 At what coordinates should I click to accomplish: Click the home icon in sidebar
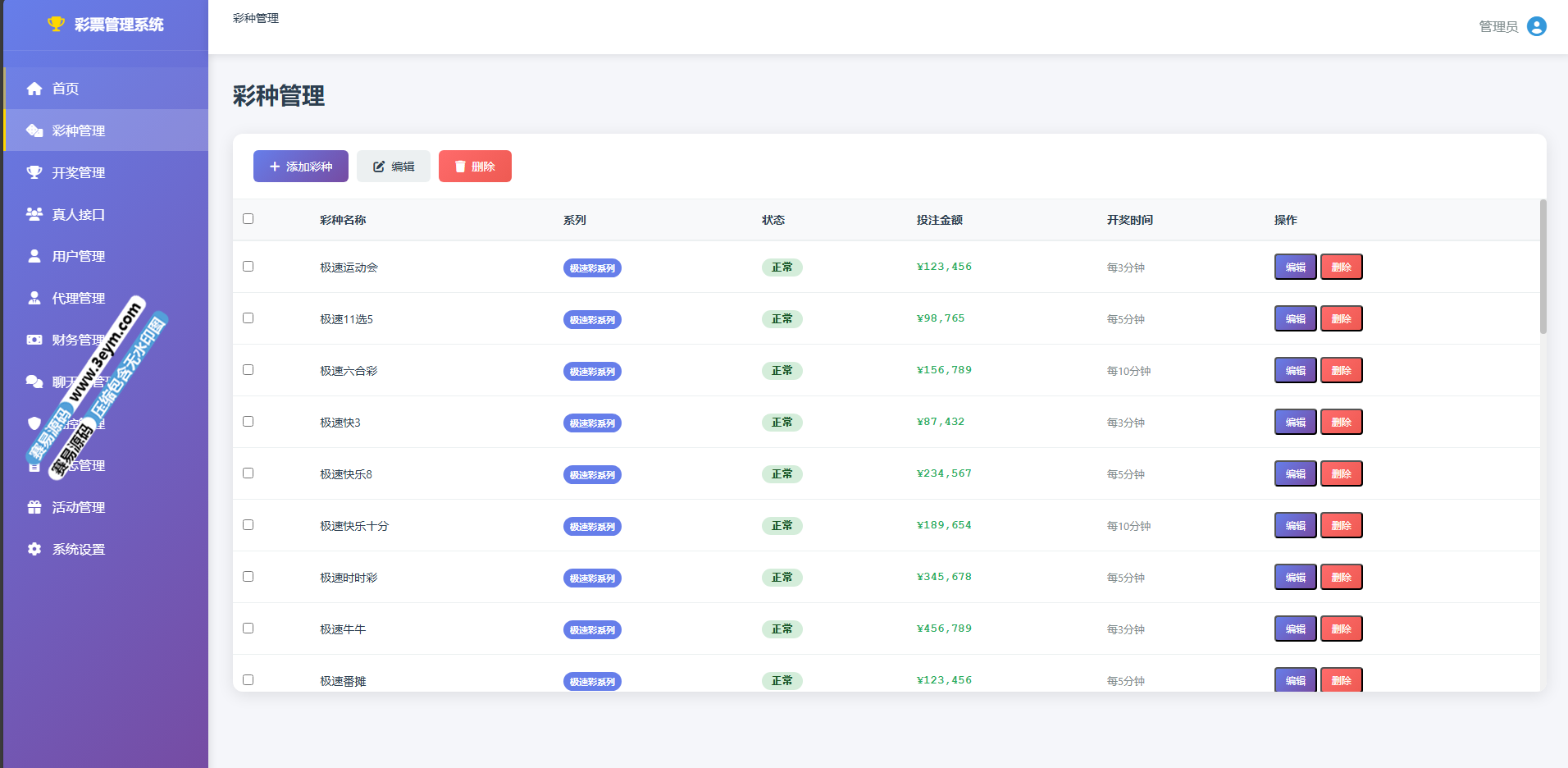34,89
